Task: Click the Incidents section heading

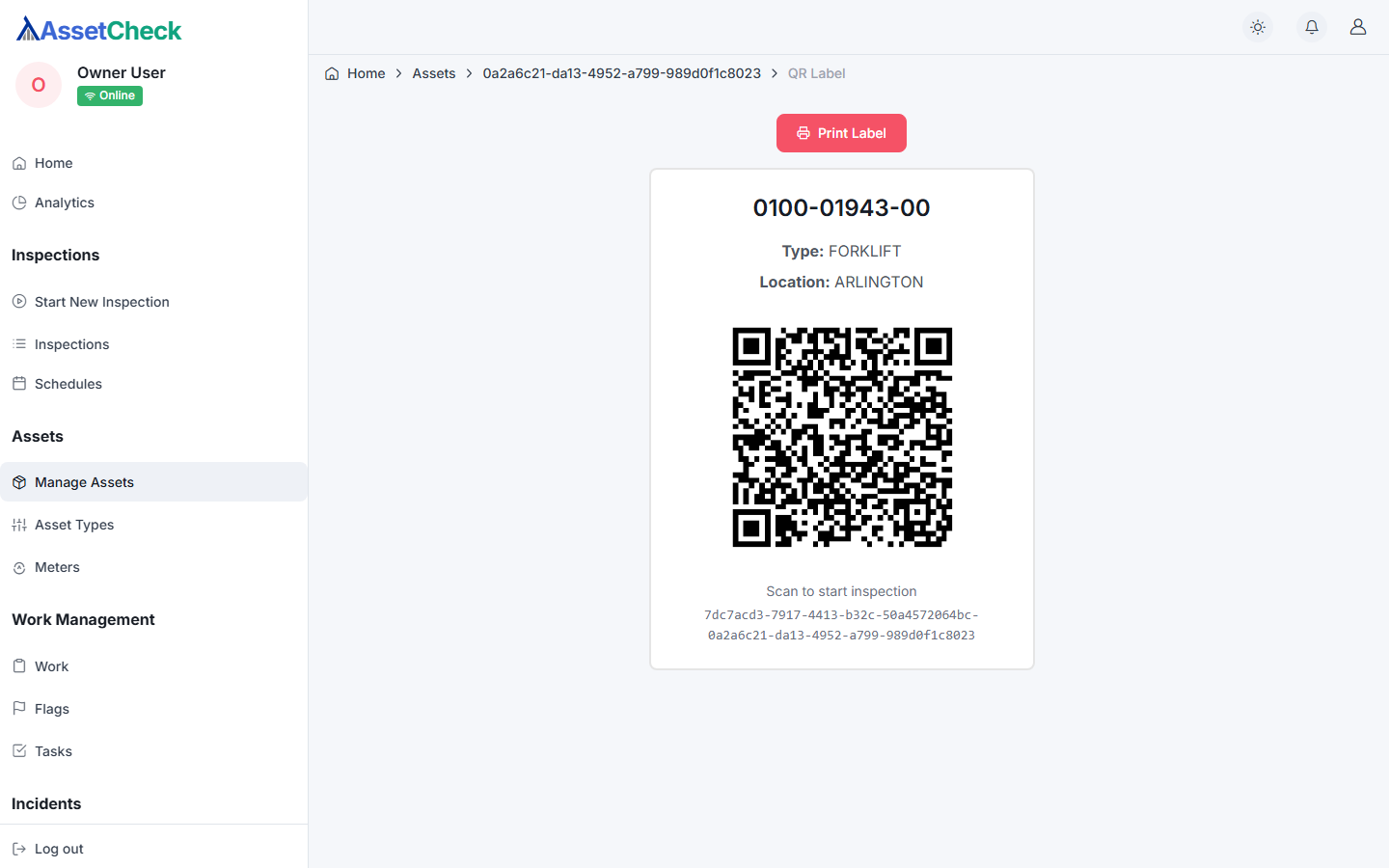Action: coord(46,803)
